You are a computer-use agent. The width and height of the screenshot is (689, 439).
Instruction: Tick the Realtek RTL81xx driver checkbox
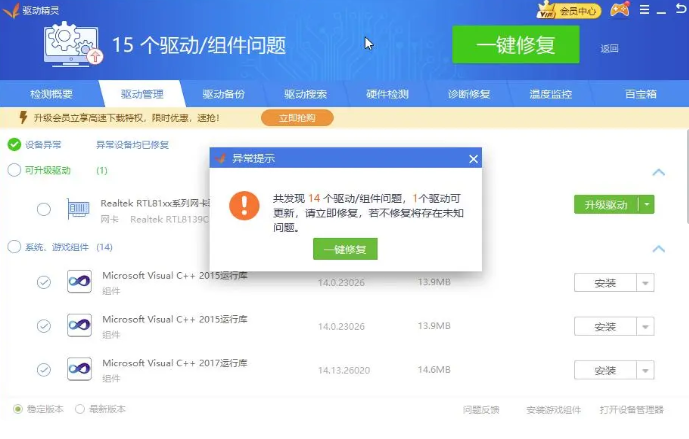(44, 209)
